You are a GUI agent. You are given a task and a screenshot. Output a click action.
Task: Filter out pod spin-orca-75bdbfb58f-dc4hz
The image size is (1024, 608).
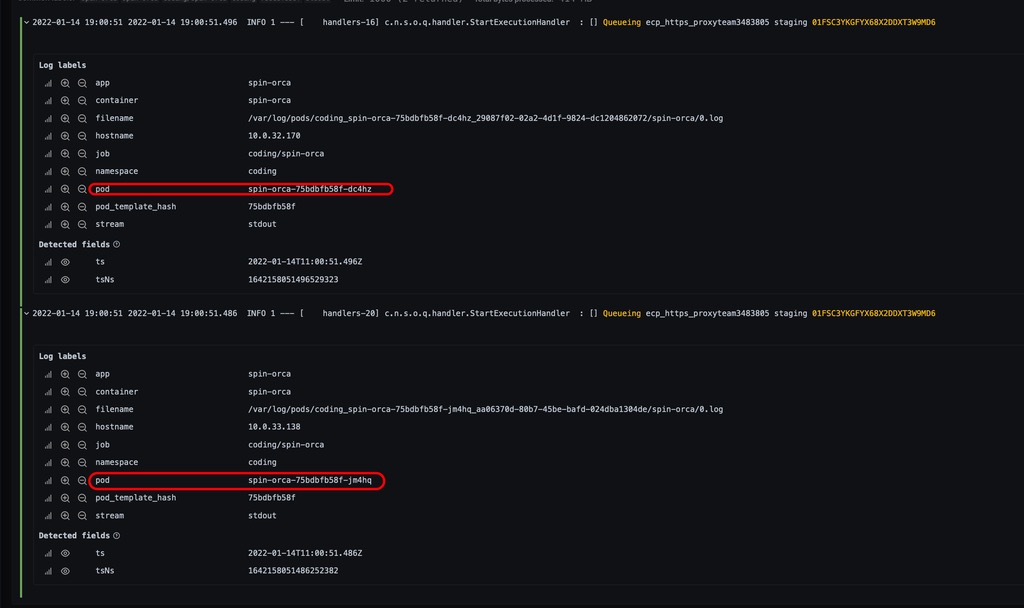tap(82, 189)
